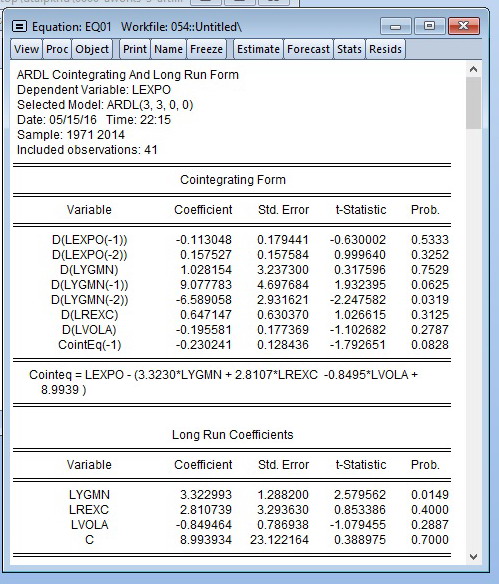This screenshot has width=499, height=584.
Task: Maximize the EQ01 equation window
Action: pyautogui.click(x=429, y=26)
